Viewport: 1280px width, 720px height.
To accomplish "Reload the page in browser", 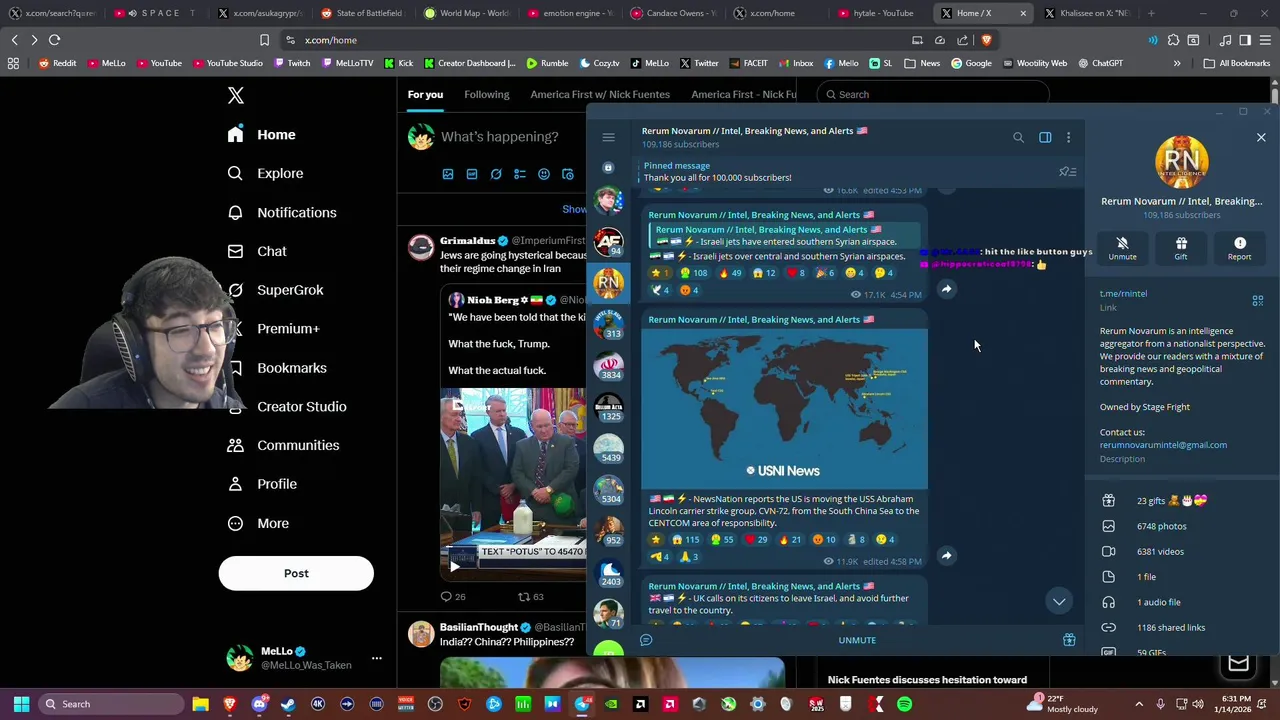I will (x=54, y=40).
